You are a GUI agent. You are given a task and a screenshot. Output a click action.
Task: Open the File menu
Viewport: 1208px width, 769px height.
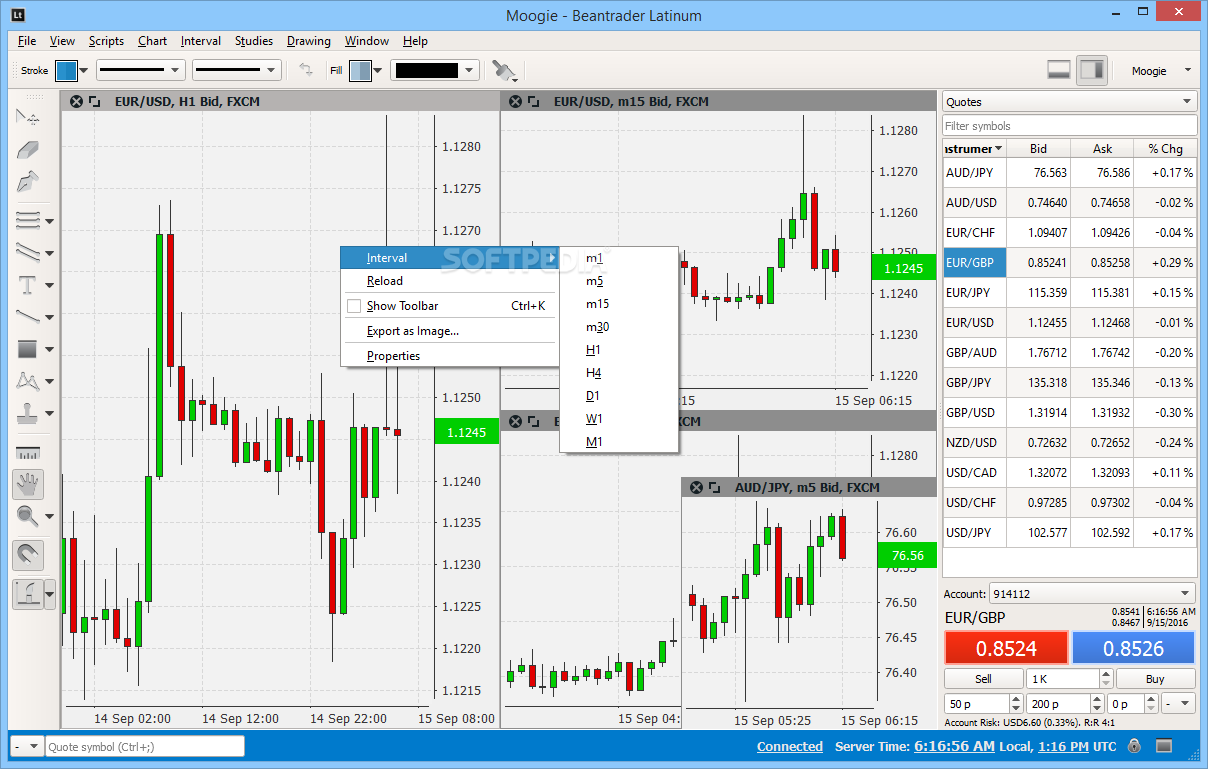(27, 41)
